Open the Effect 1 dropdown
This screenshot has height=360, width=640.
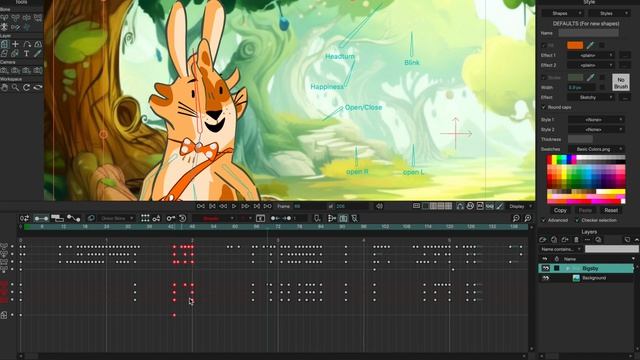(591, 55)
